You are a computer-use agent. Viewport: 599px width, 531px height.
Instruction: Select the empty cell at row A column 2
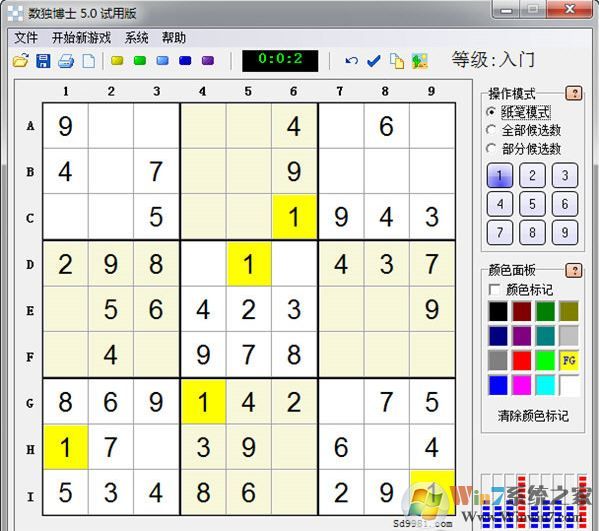tap(111, 126)
